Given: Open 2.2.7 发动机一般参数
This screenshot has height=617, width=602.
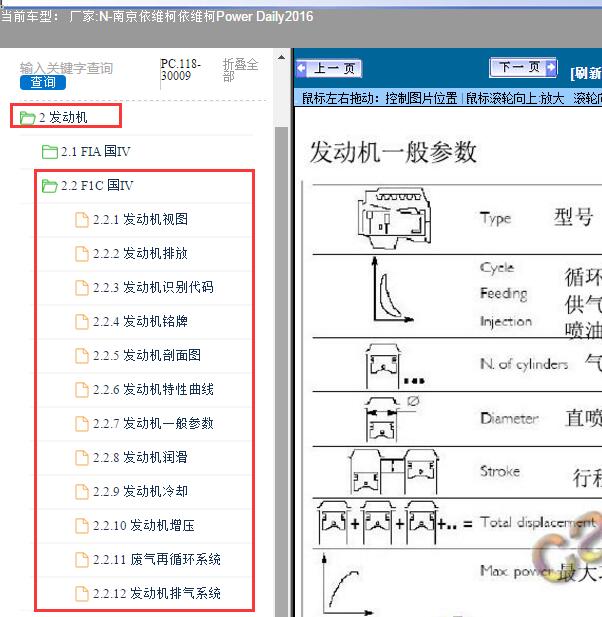Looking at the screenshot, I should click(153, 423).
